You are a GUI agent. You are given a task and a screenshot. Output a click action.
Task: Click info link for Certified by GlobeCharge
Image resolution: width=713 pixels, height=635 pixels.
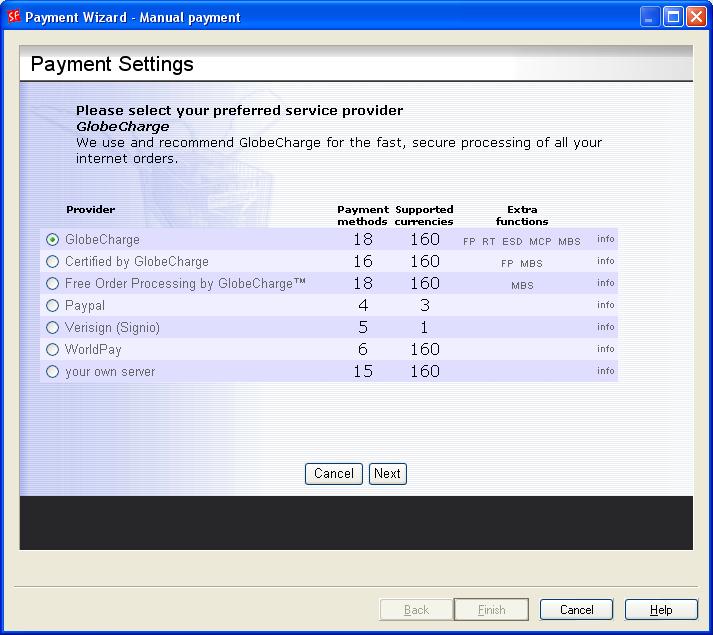(605, 262)
